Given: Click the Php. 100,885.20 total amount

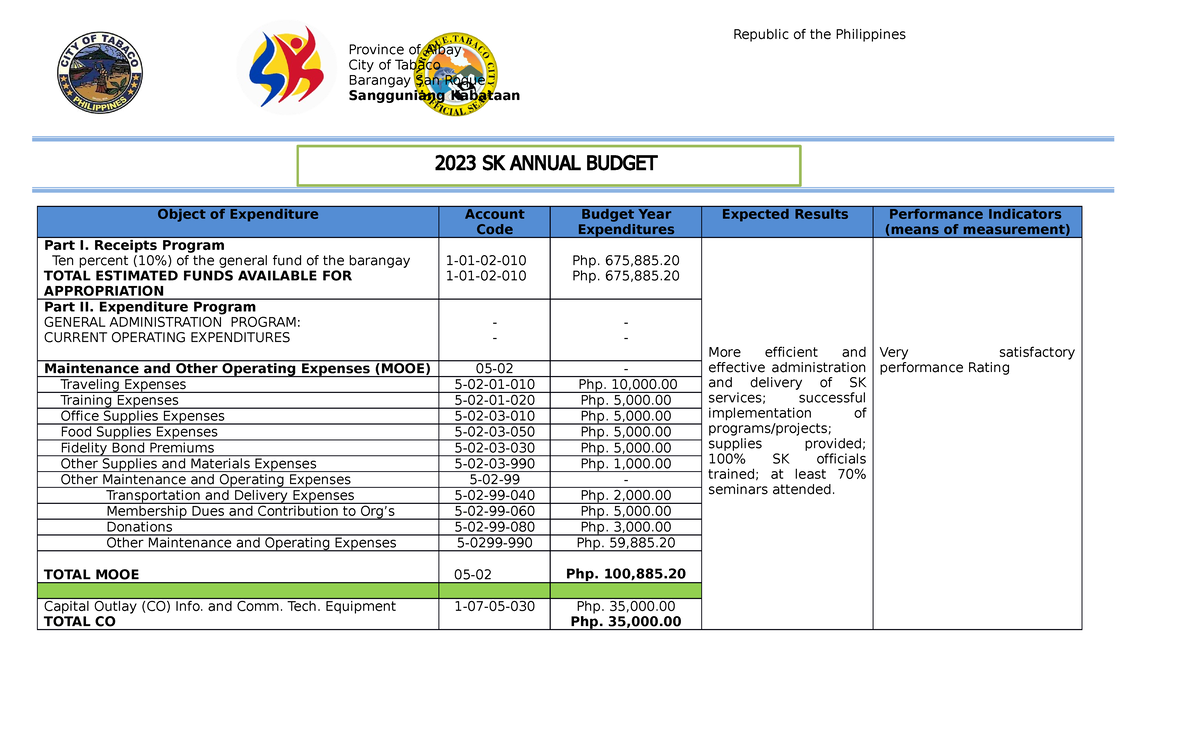Looking at the screenshot, I should point(625,574).
